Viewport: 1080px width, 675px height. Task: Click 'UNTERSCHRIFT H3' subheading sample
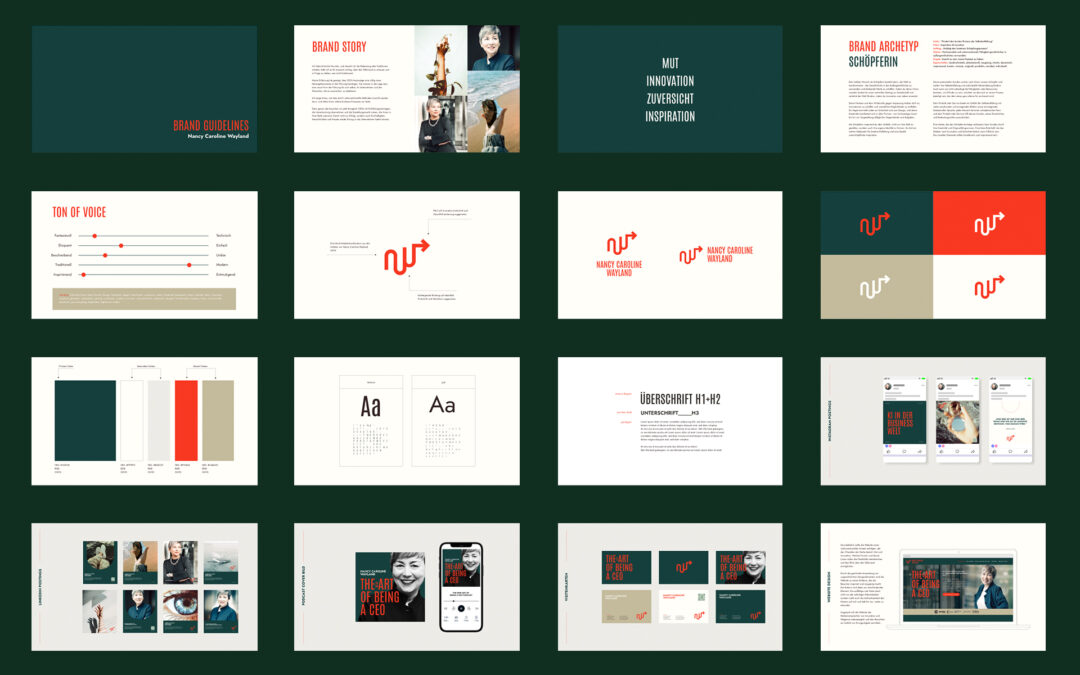(x=669, y=413)
